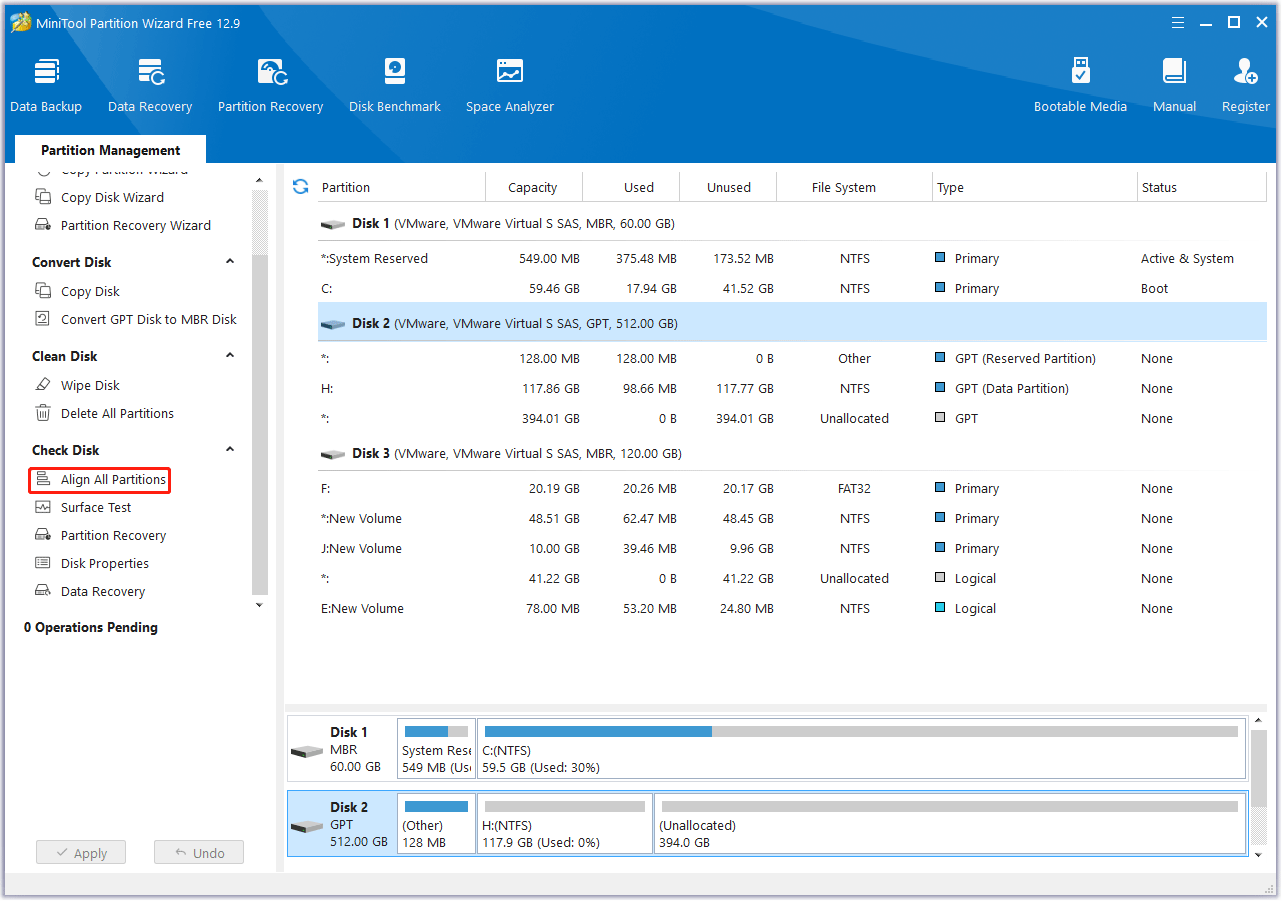Start the Disk Benchmark tool
The image size is (1282, 901).
pos(394,85)
